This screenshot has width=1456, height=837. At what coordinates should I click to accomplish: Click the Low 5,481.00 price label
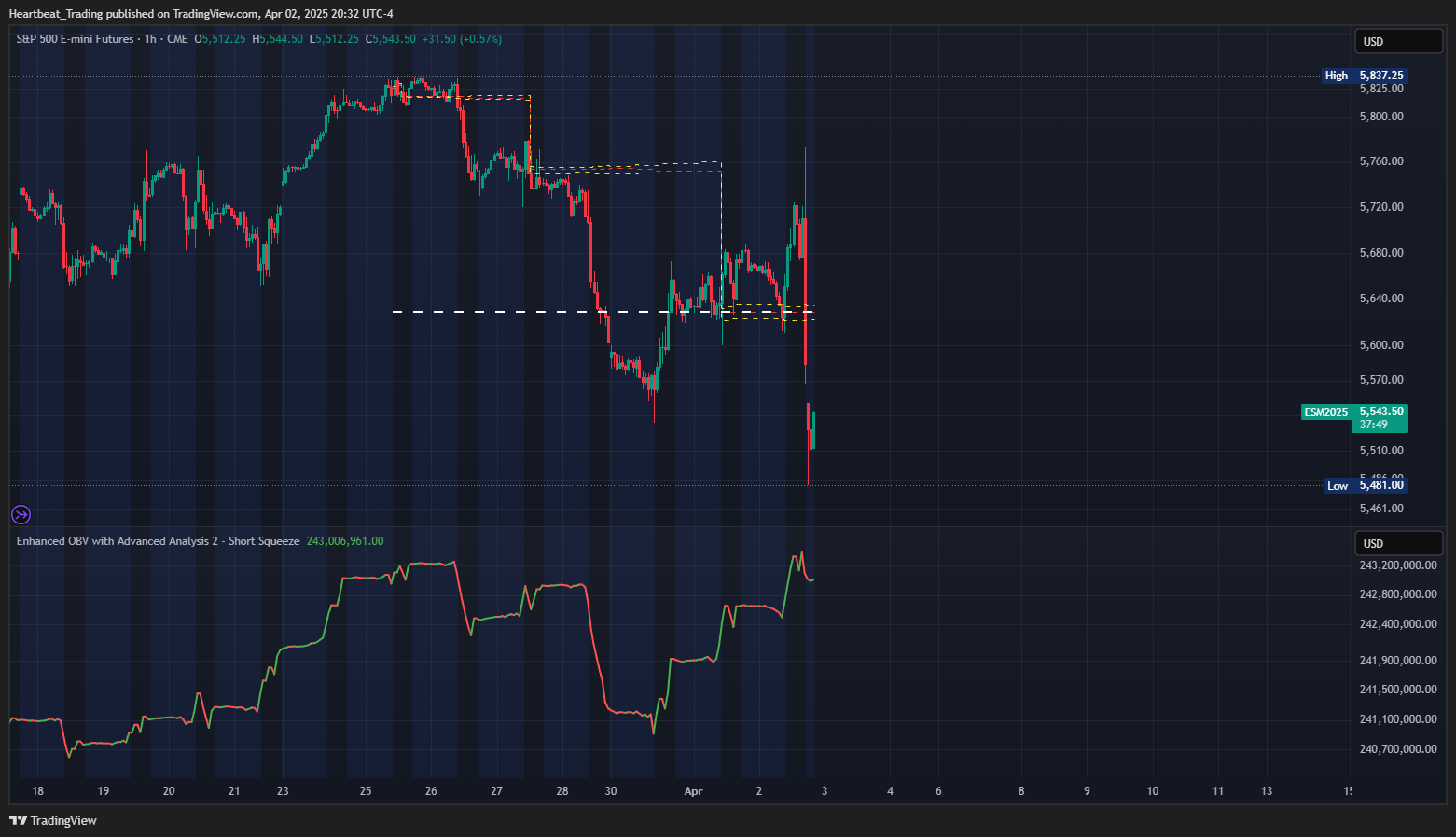(1366, 485)
